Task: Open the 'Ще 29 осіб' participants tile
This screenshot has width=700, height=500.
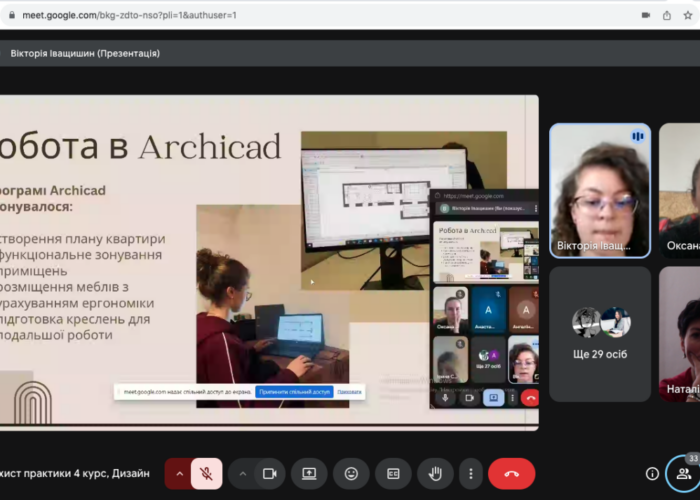Action: (x=599, y=333)
